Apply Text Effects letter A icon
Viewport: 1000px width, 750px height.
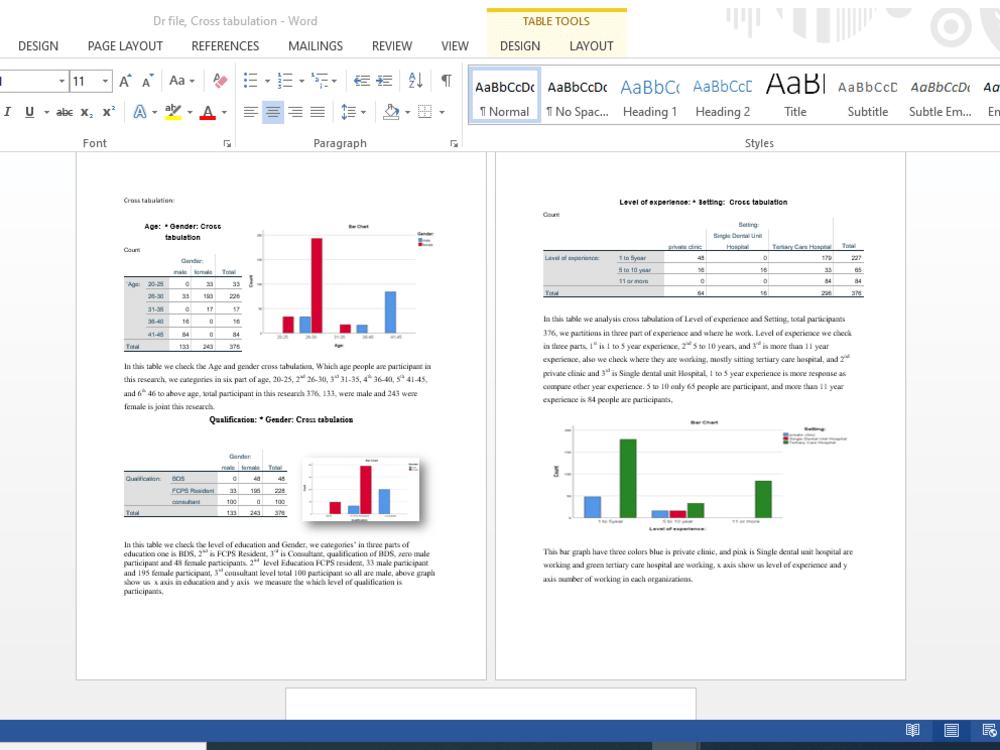[140, 112]
